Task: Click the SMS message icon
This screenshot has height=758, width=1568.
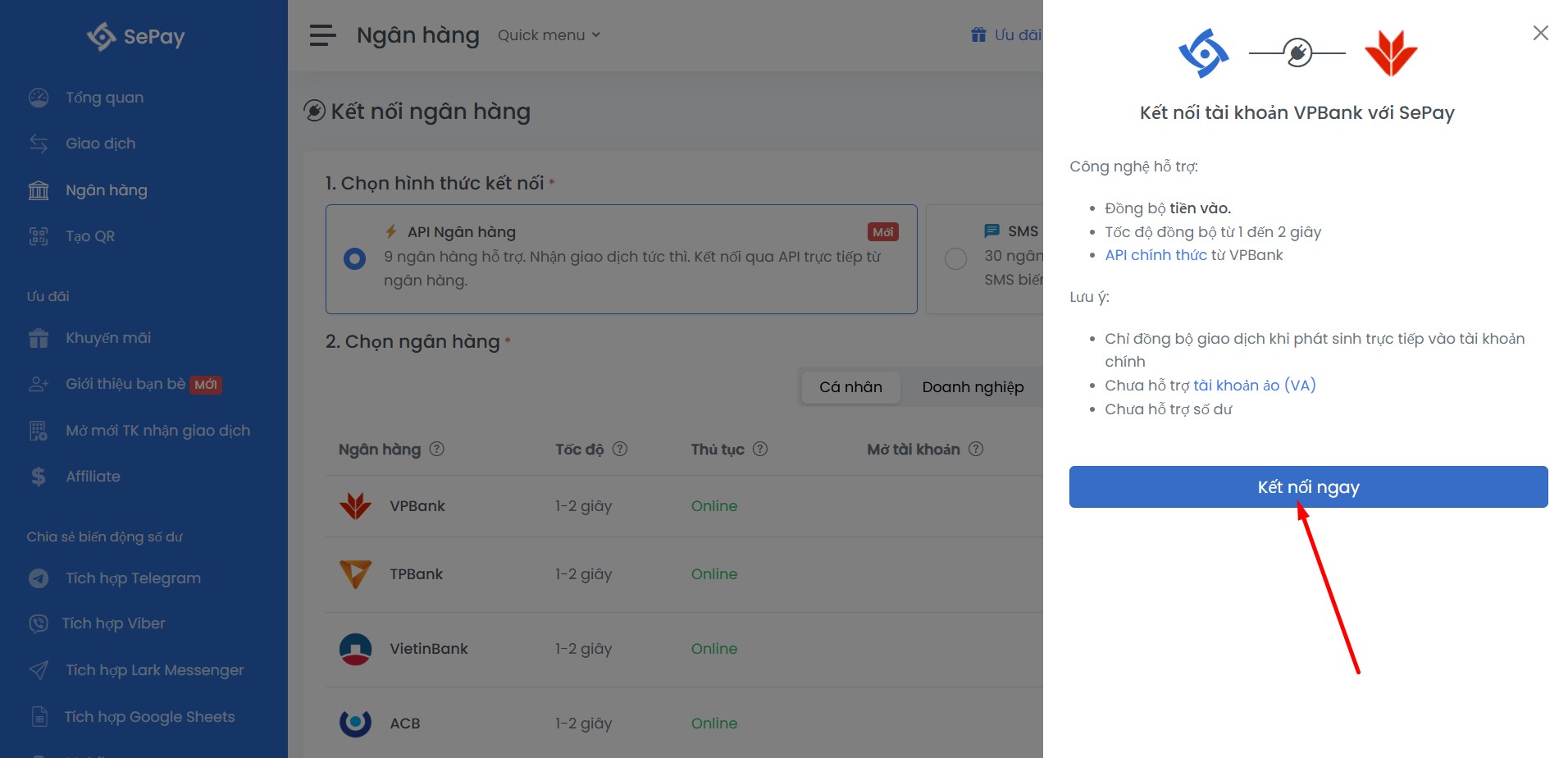Action: click(x=992, y=231)
